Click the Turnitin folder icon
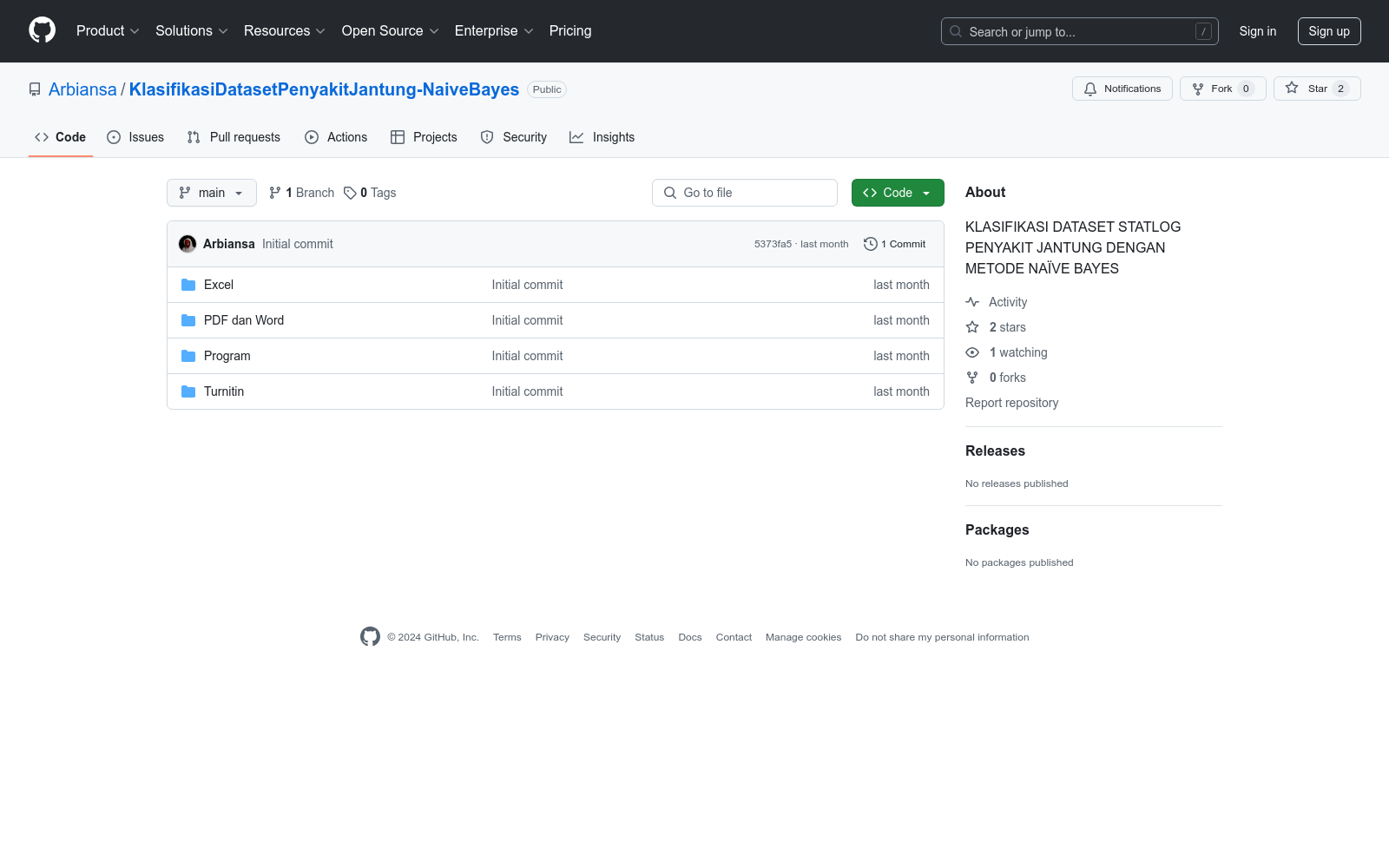 click(188, 391)
